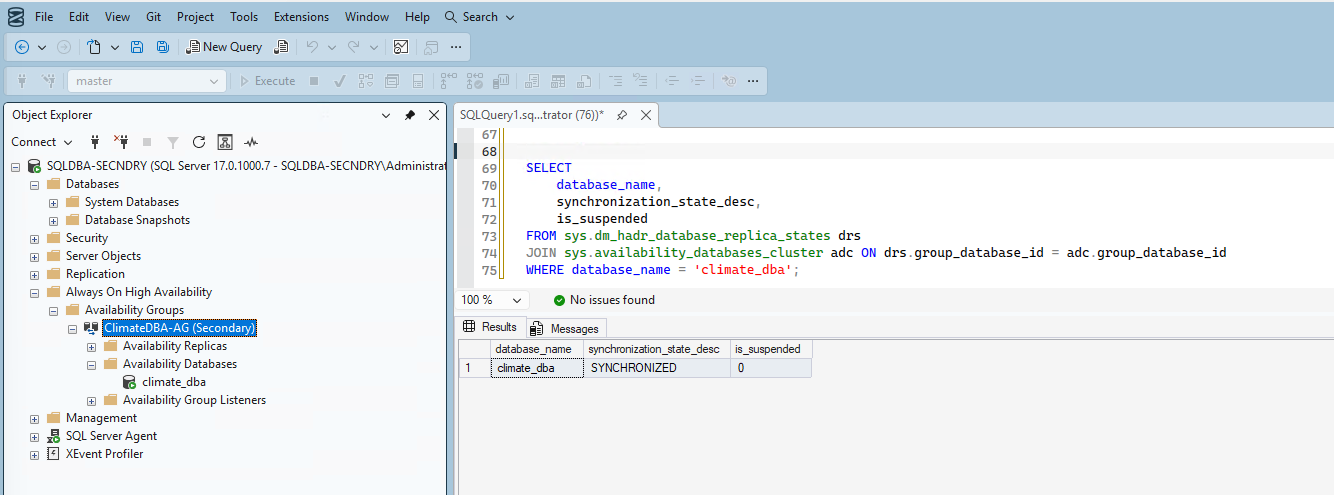Open the Object Explorer window position chevron
This screenshot has height=495, width=1334.
(386, 115)
